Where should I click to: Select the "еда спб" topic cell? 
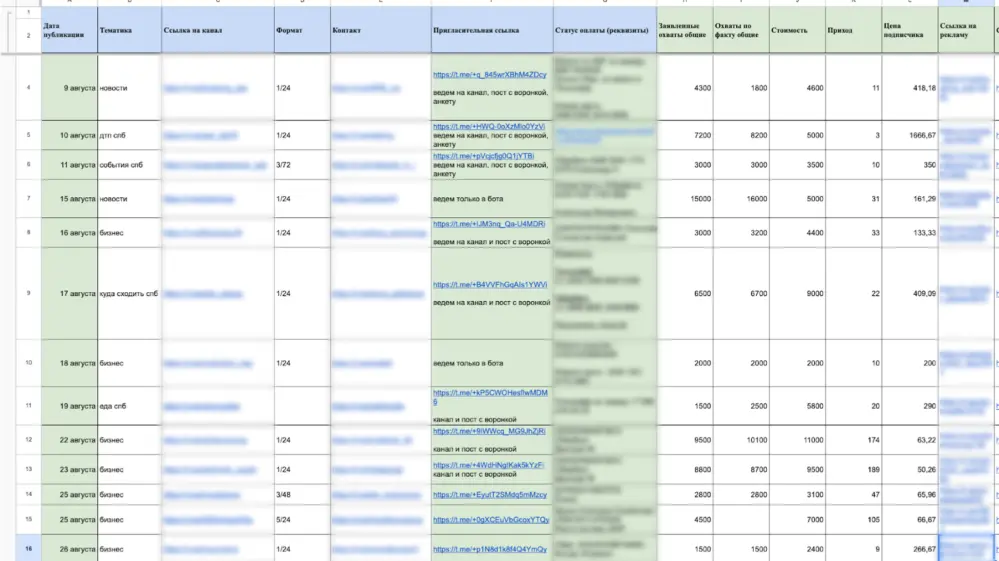click(129, 406)
